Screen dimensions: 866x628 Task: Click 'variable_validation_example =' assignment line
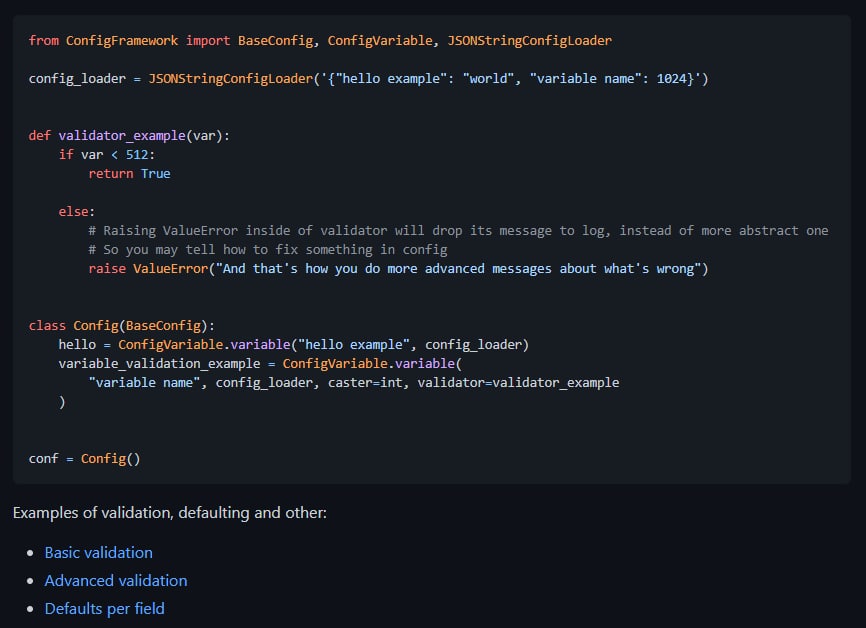pyautogui.click(x=260, y=363)
